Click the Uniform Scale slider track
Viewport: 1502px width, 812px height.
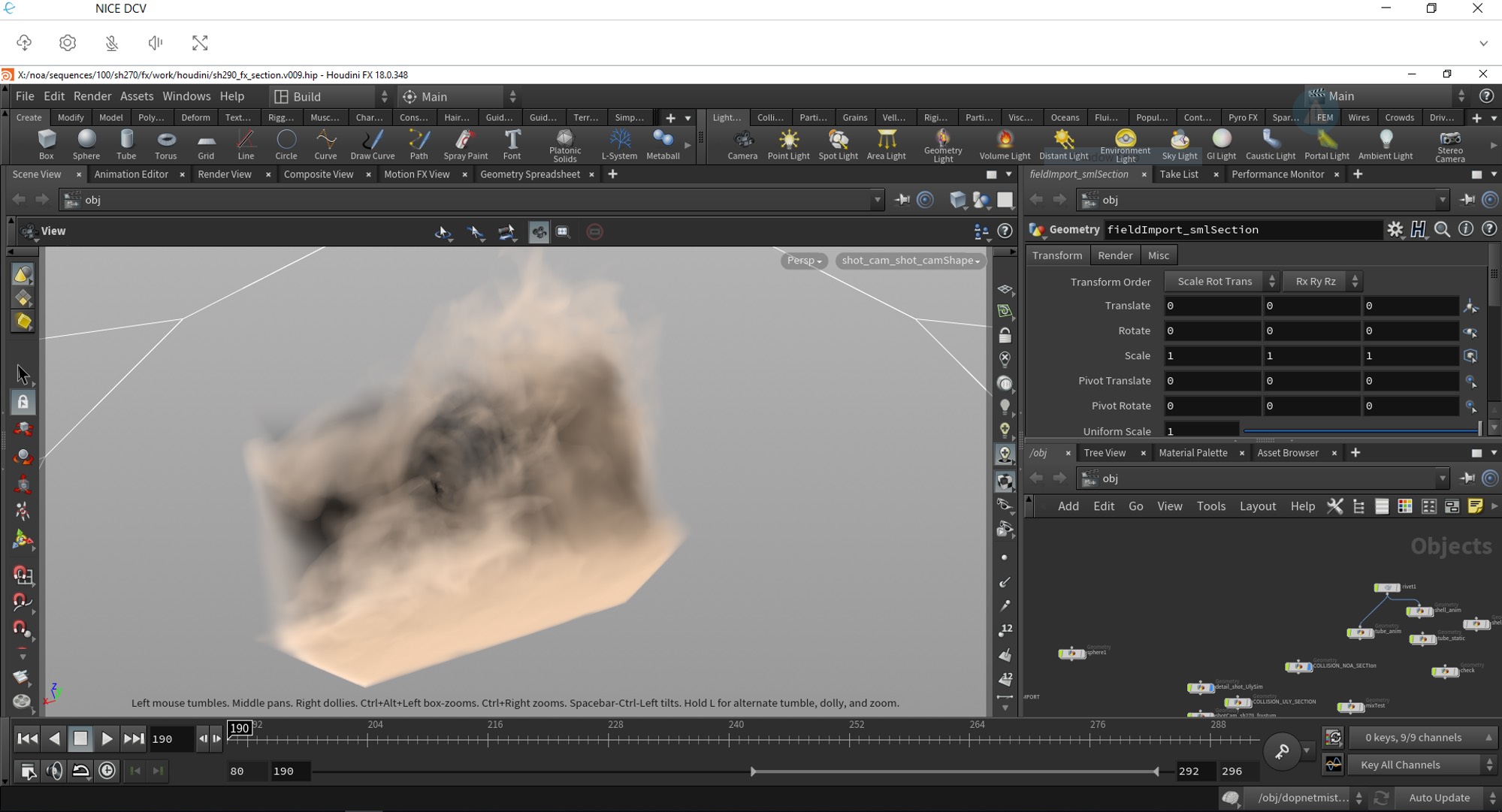1360,431
